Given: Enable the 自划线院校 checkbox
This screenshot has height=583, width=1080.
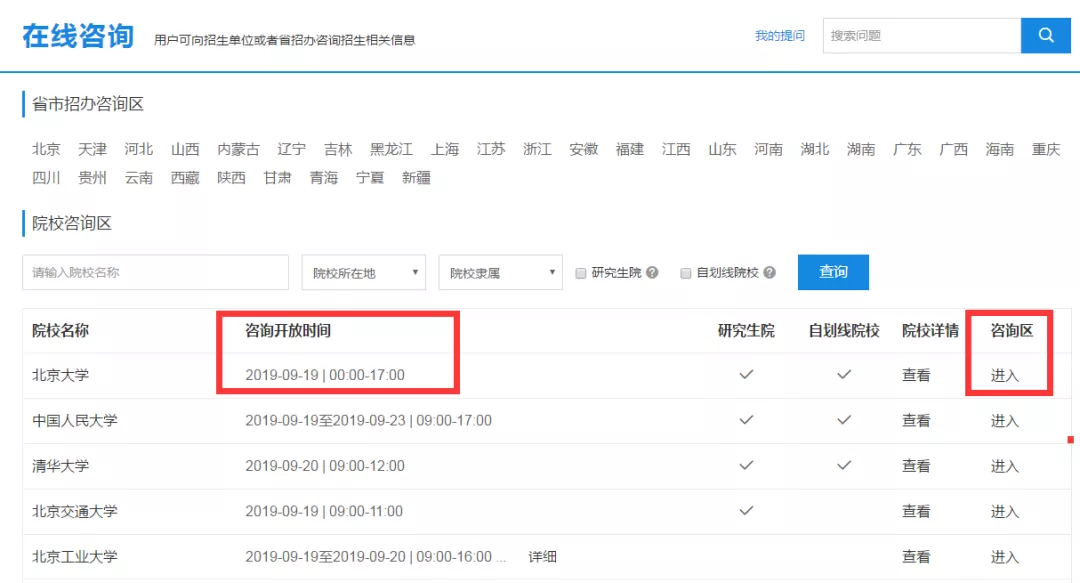Looking at the screenshot, I should click(685, 271).
